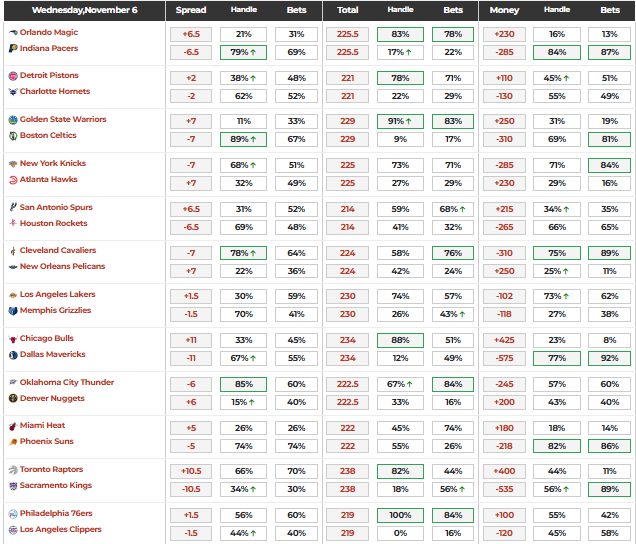Click Cleveland Cavaliers 78% spread handle
636x544 pixels.
(243, 253)
